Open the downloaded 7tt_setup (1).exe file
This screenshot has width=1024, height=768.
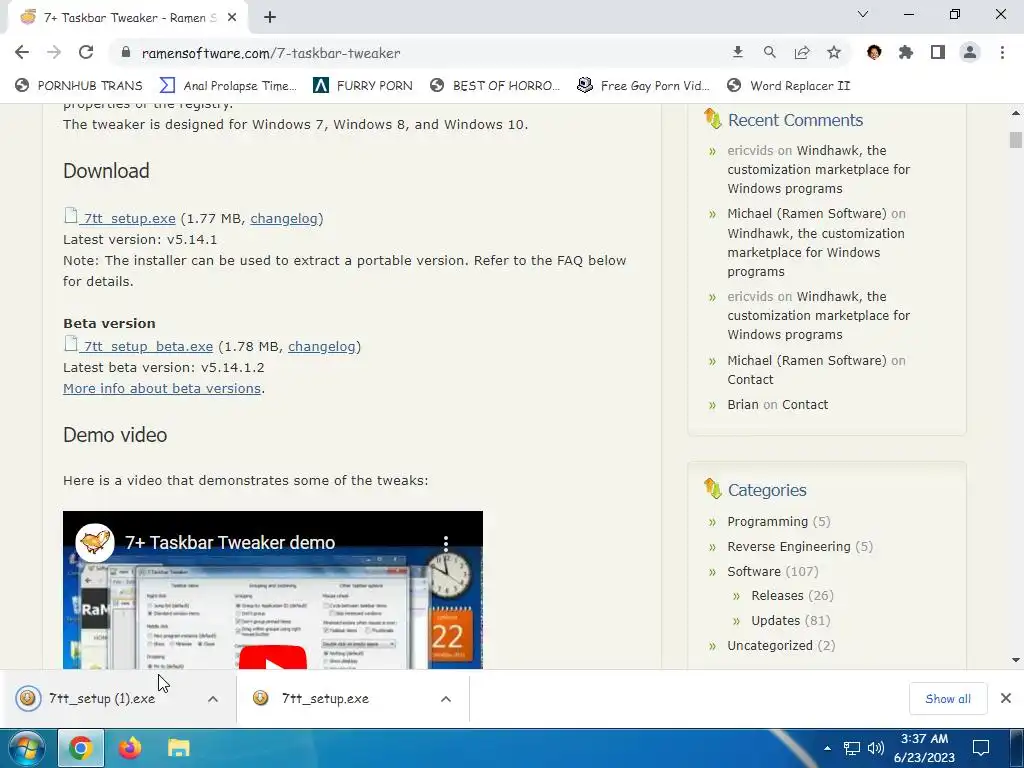[102, 698]
